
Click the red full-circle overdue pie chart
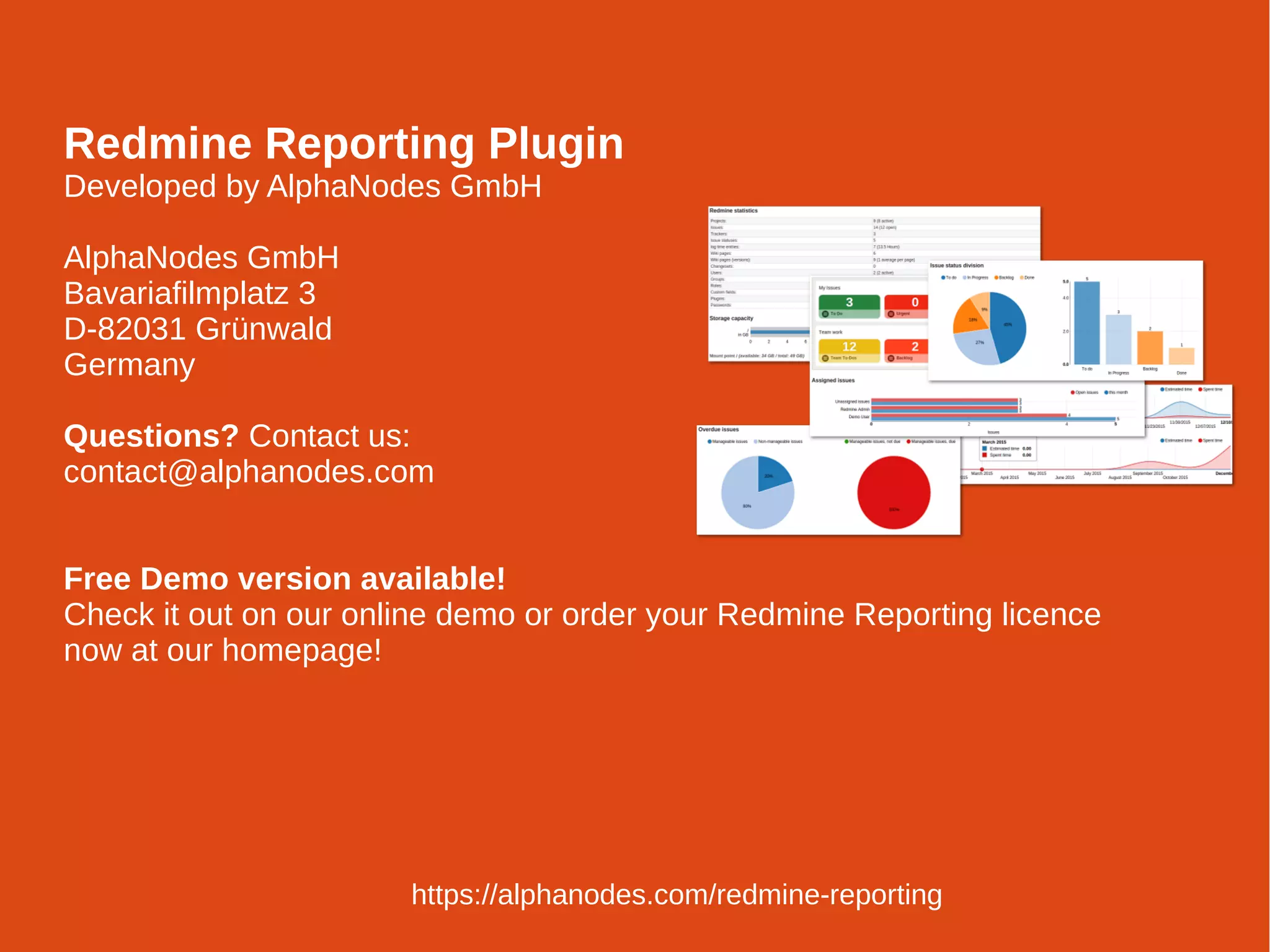pos(894,492)
